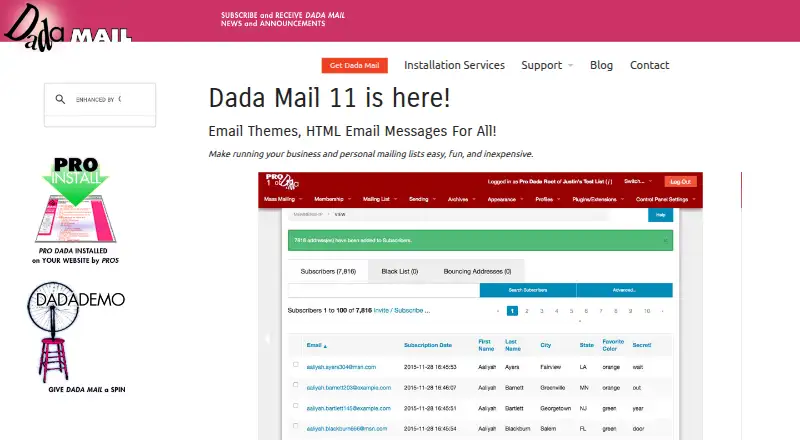Open the Give Dada Mail a Spin link

click(87, 389)
